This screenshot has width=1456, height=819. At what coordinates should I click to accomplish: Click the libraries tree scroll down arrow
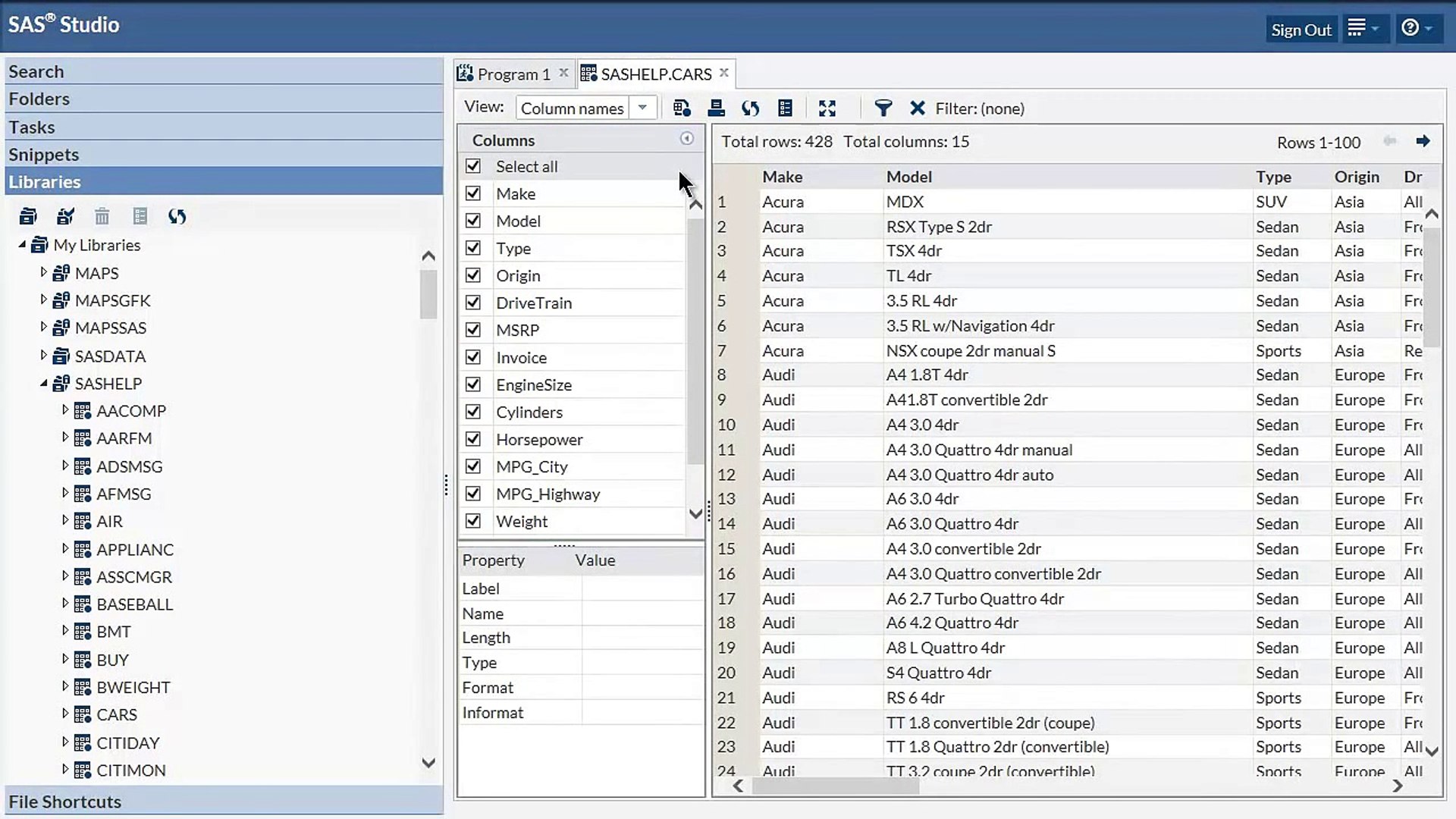(428, 763)
